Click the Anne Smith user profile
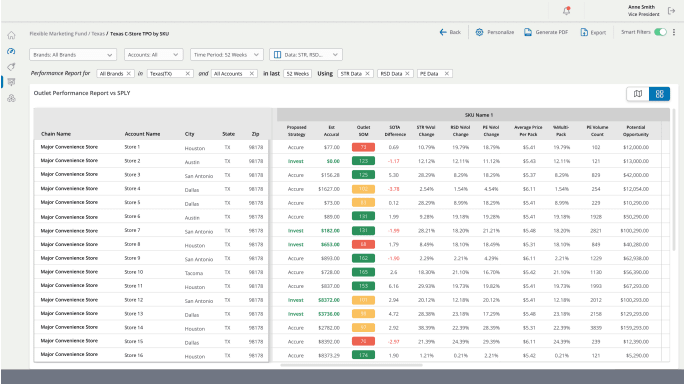The height and width of the screenshot is (384, 684). tap(643, 10)
